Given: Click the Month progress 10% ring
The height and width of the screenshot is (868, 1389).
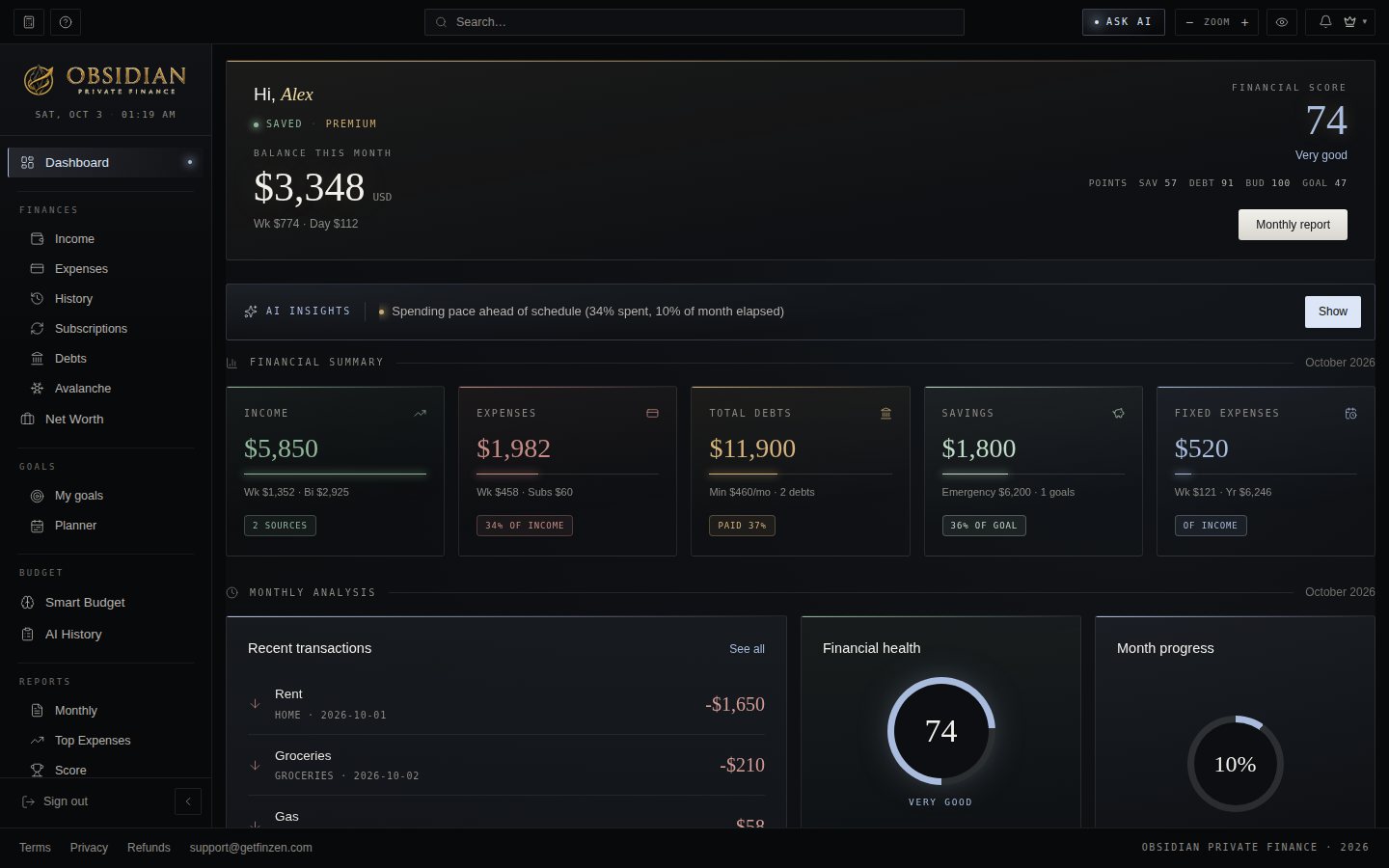Looking at the screenshot, I should point(1235,764).
